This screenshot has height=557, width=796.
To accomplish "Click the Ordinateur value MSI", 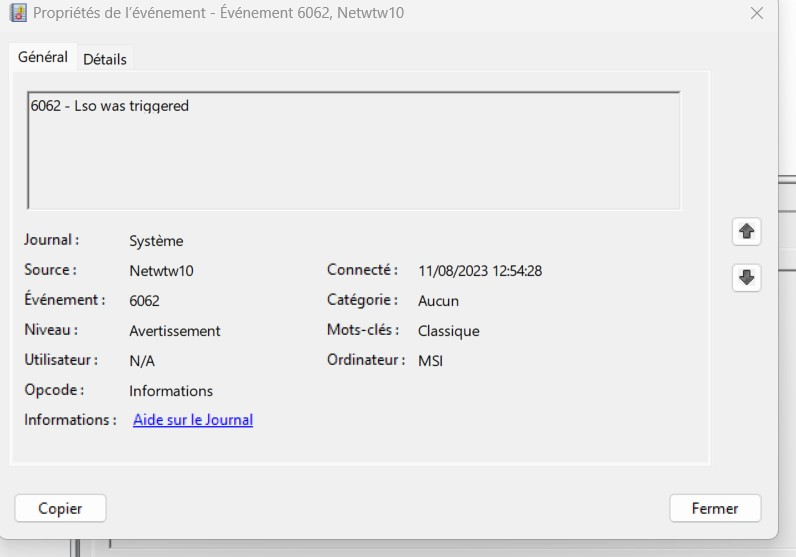I will [430, 361].
